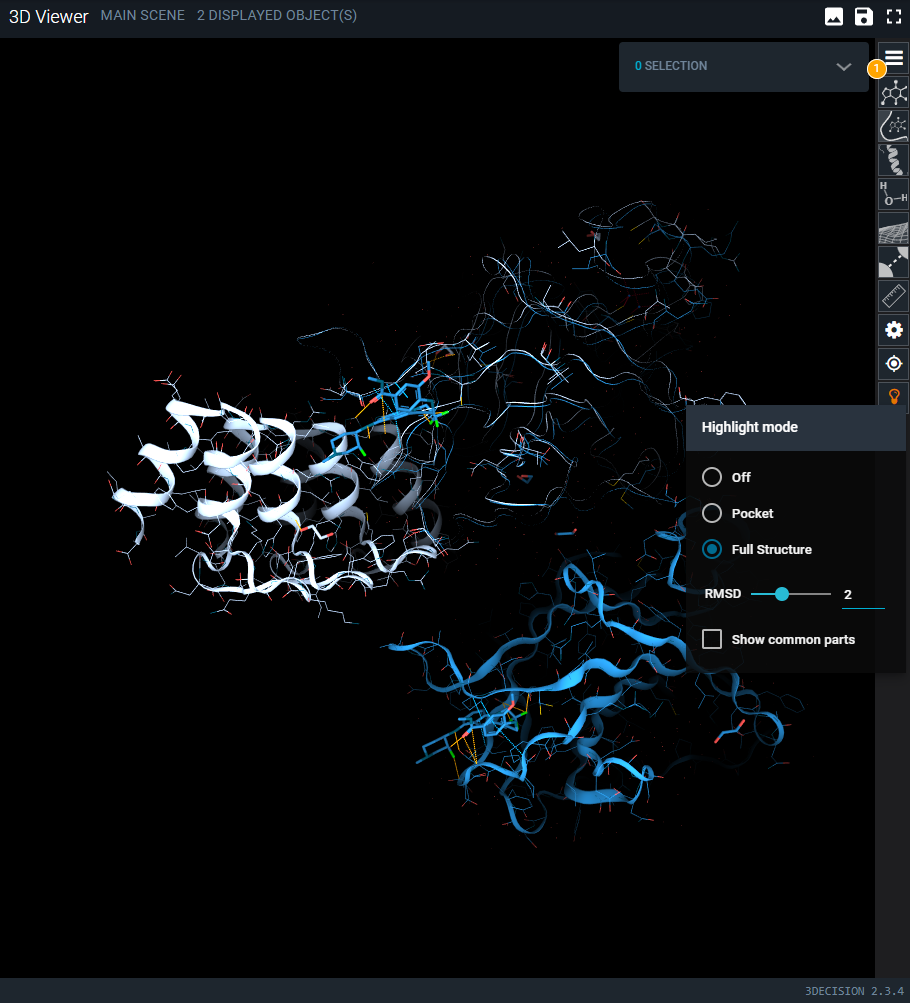The image size is (910, 1003).
Task: Enable Show common parts
Action: tap(712, 638)
